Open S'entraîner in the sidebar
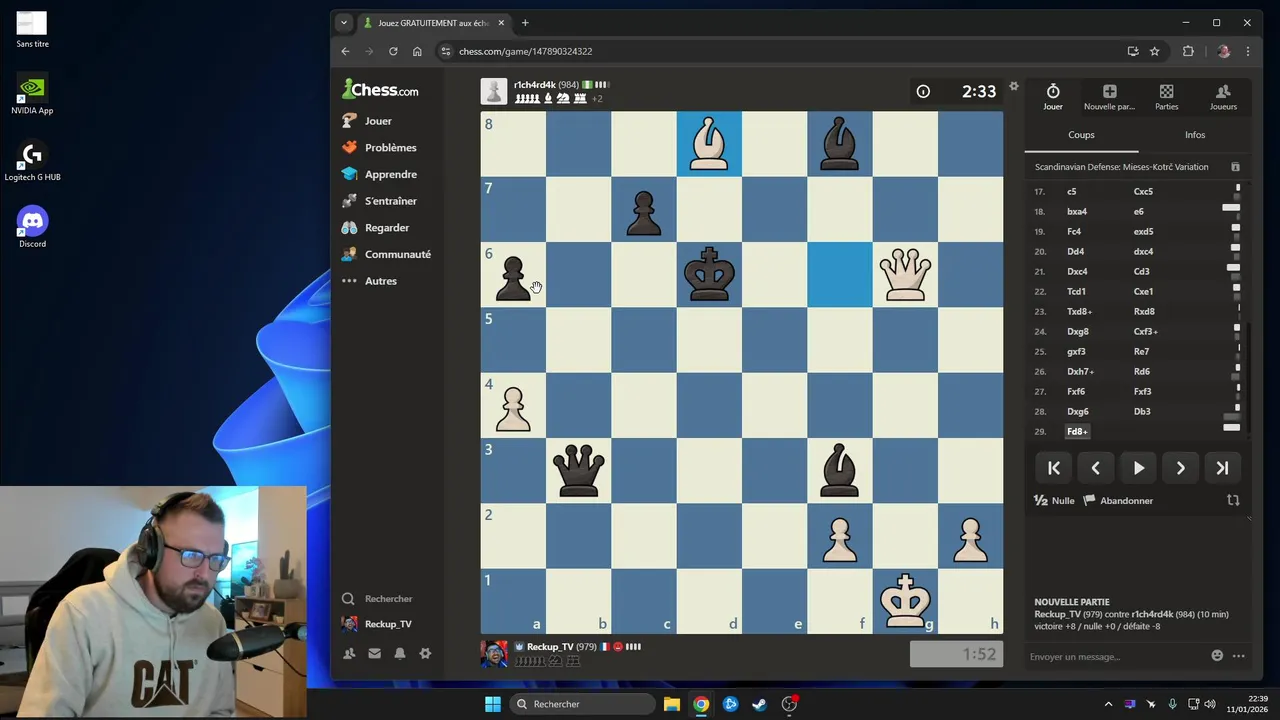This screenshot has width=1280, height=720. coord(379,201)
